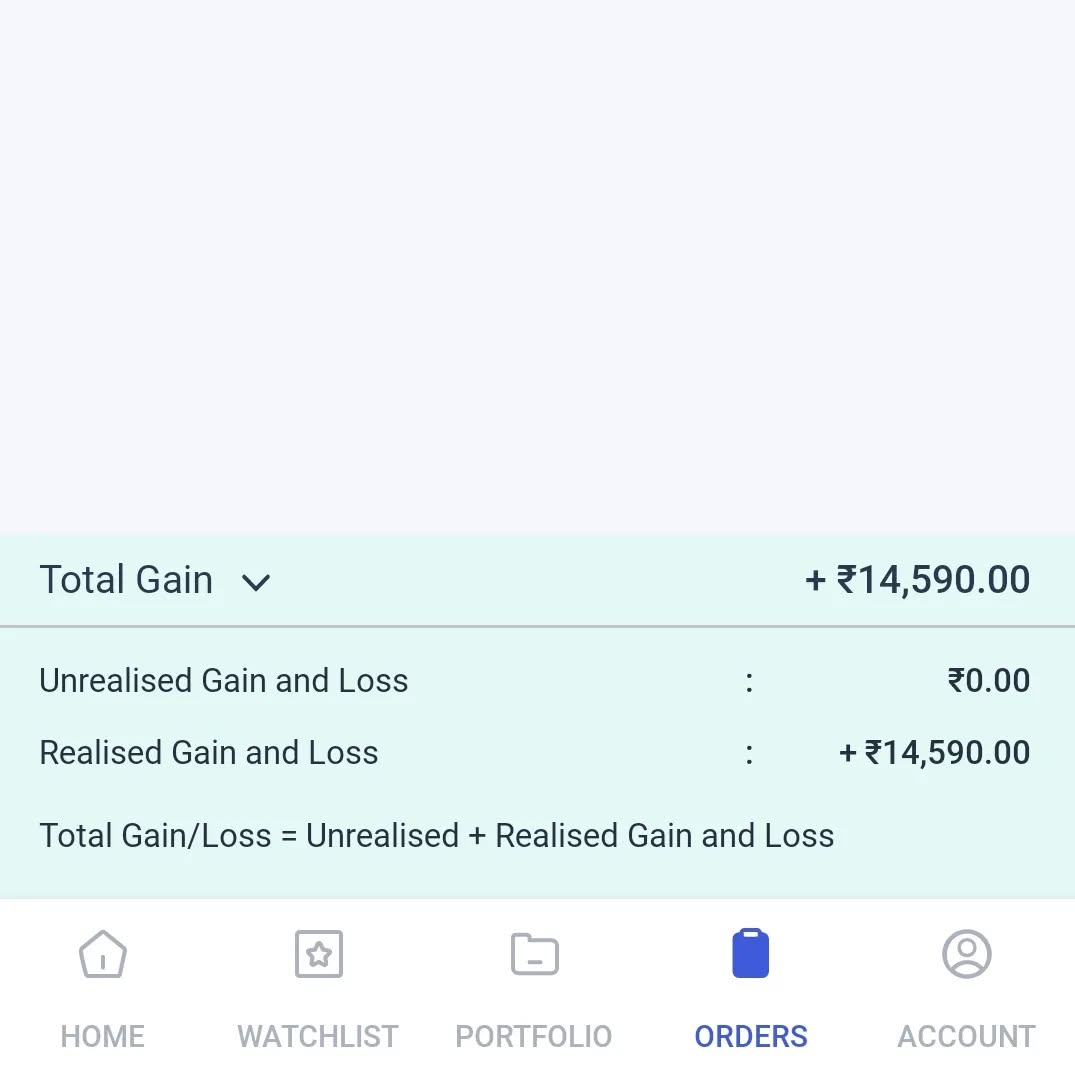The width and height of the screenshot is (1075, 1075).
Task: Select the PORTFOLIO tab label
Action: coord(534,1036)
